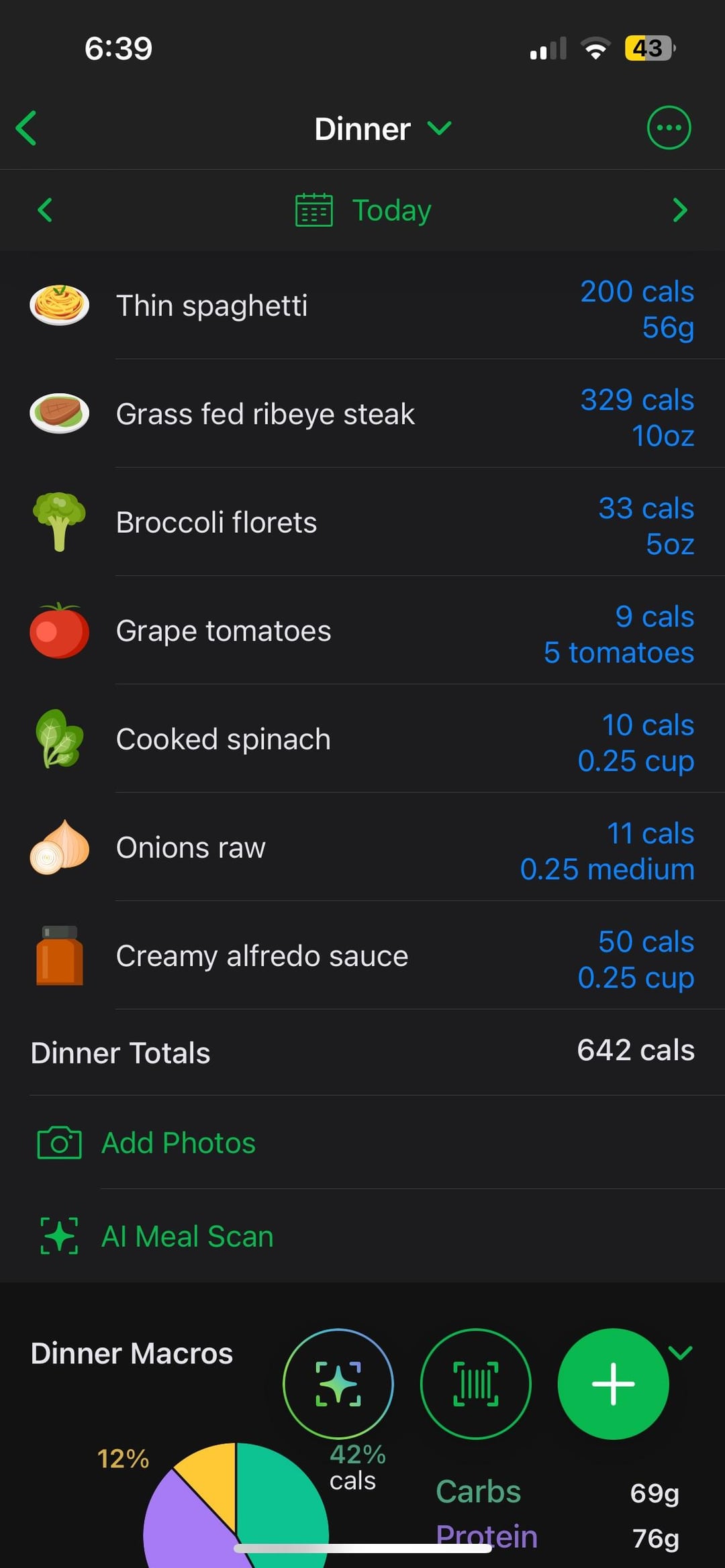Tap the green back arrow at top

(x=27, y=128)
